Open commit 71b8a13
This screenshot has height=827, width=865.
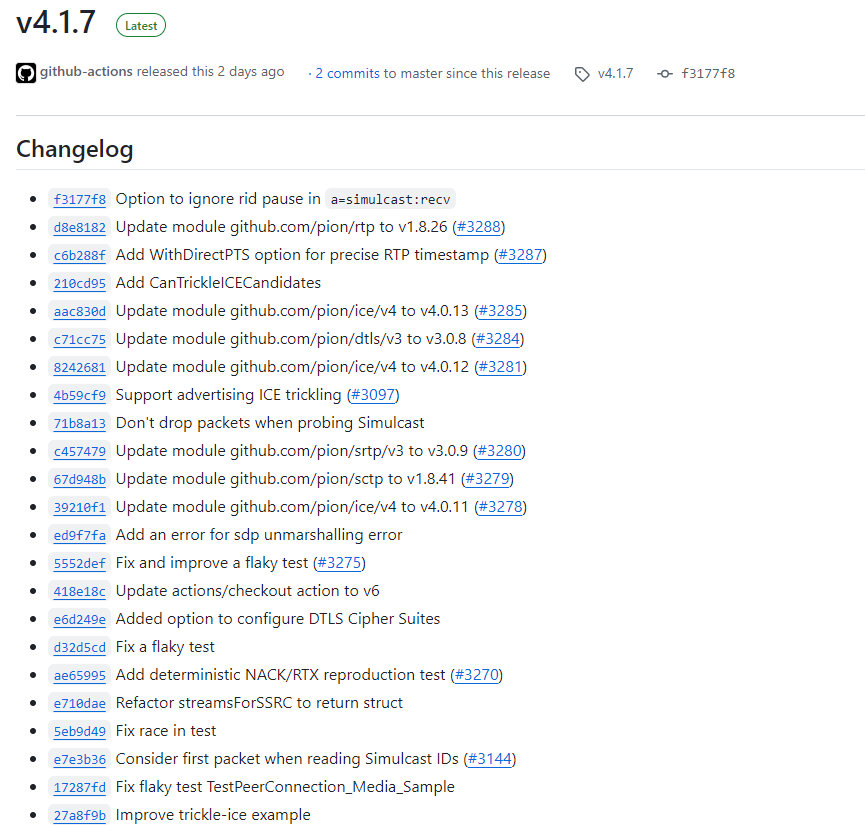pyautogui.click(x=79, y=424)
